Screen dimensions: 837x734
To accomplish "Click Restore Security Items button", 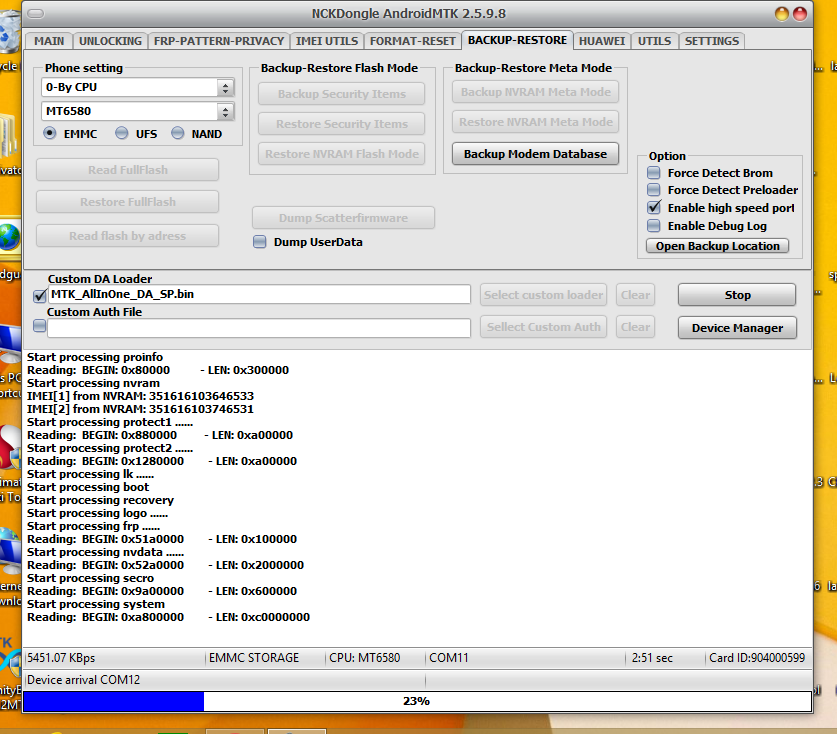I will 342,124.
